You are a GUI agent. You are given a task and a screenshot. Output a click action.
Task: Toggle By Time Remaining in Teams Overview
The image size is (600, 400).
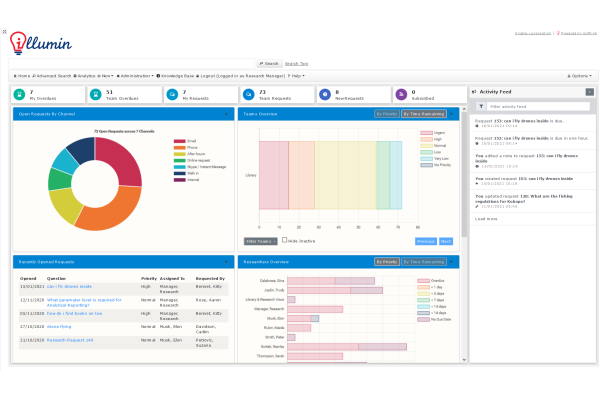point(422,114)
